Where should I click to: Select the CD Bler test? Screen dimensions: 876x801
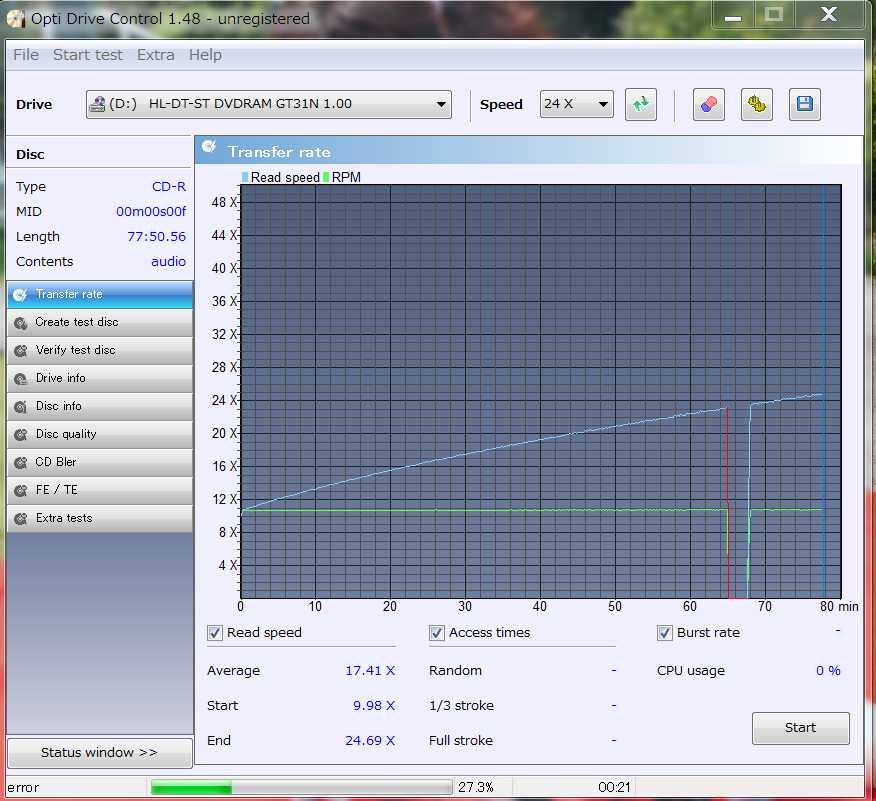[x=99, y=462]
